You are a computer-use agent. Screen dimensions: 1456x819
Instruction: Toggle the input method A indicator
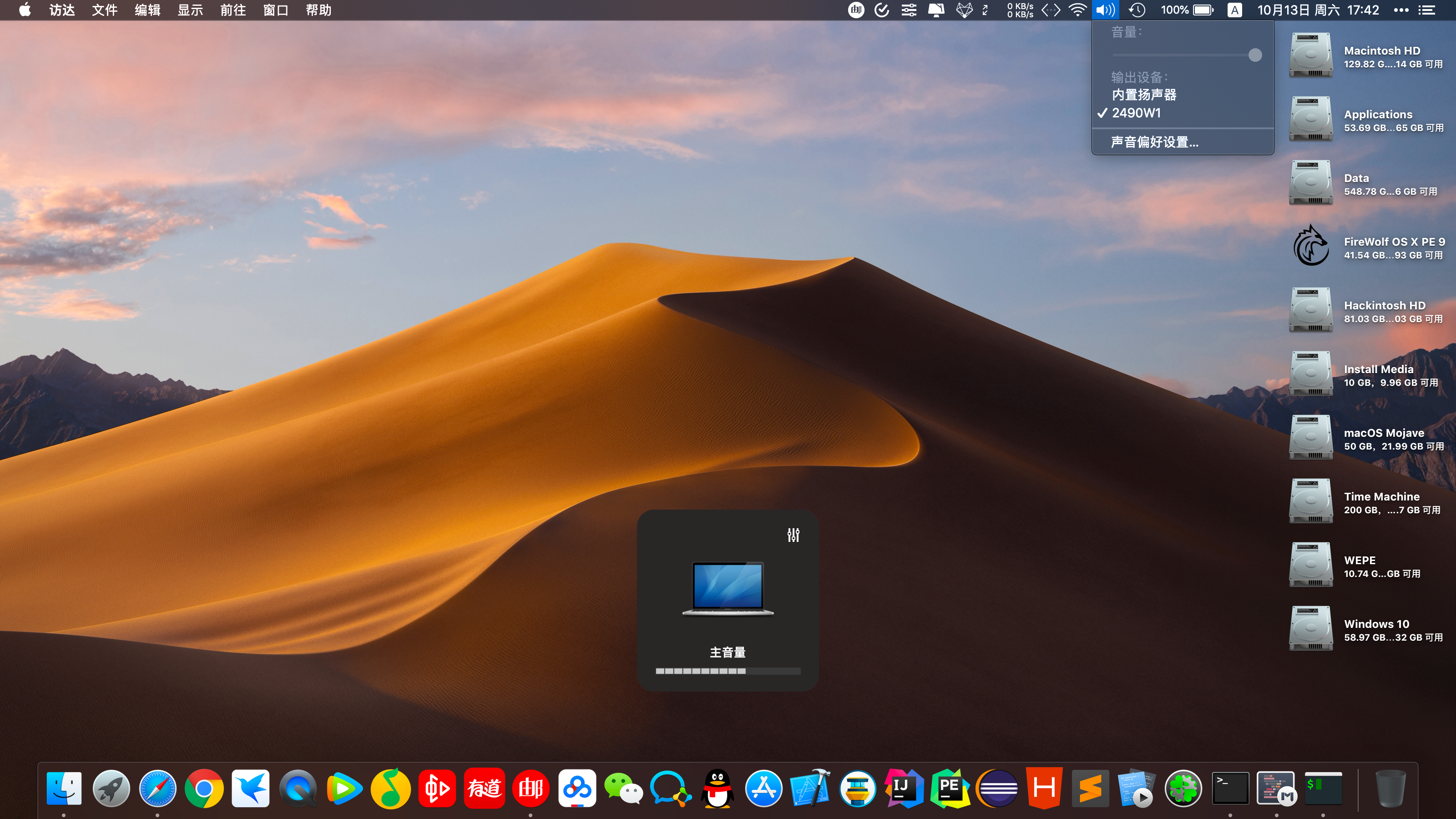coord(1234,10)
